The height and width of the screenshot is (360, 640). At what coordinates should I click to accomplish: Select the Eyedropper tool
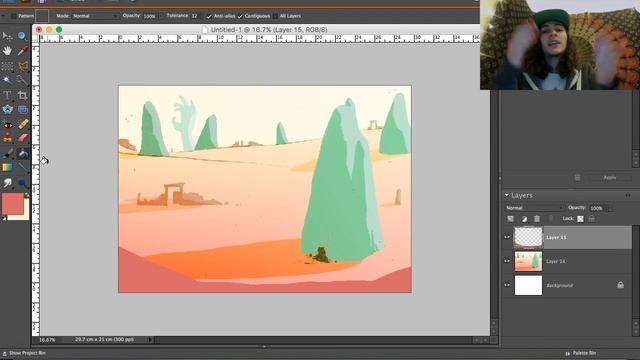pos(22,51)
